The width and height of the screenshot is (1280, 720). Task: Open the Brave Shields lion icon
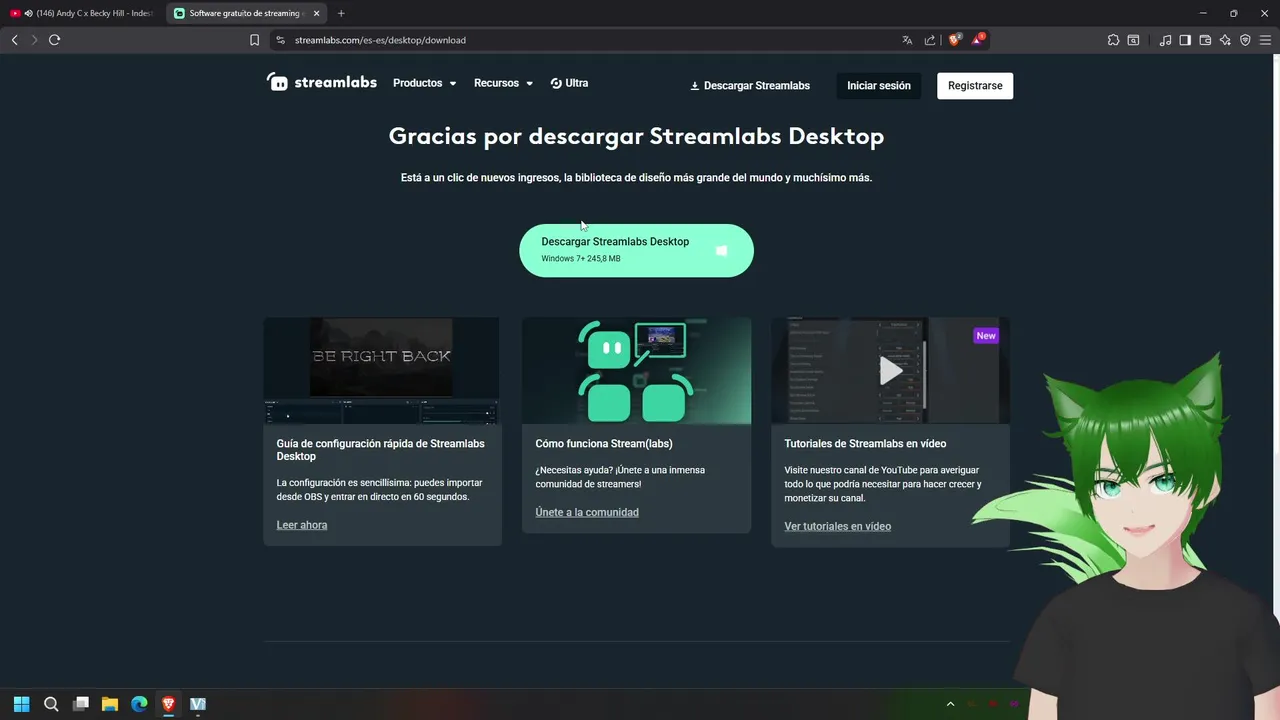click(954, 39)
